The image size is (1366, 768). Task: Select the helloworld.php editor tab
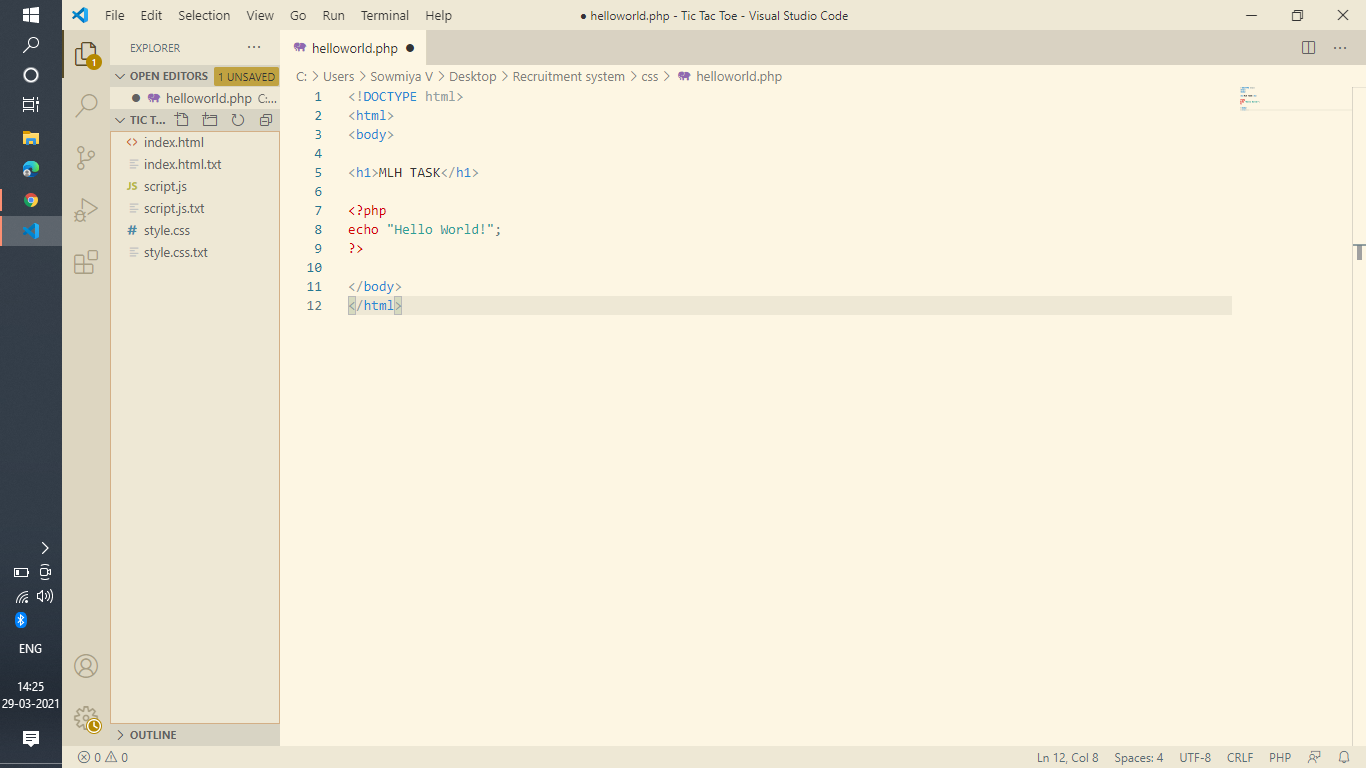(354, 48)
